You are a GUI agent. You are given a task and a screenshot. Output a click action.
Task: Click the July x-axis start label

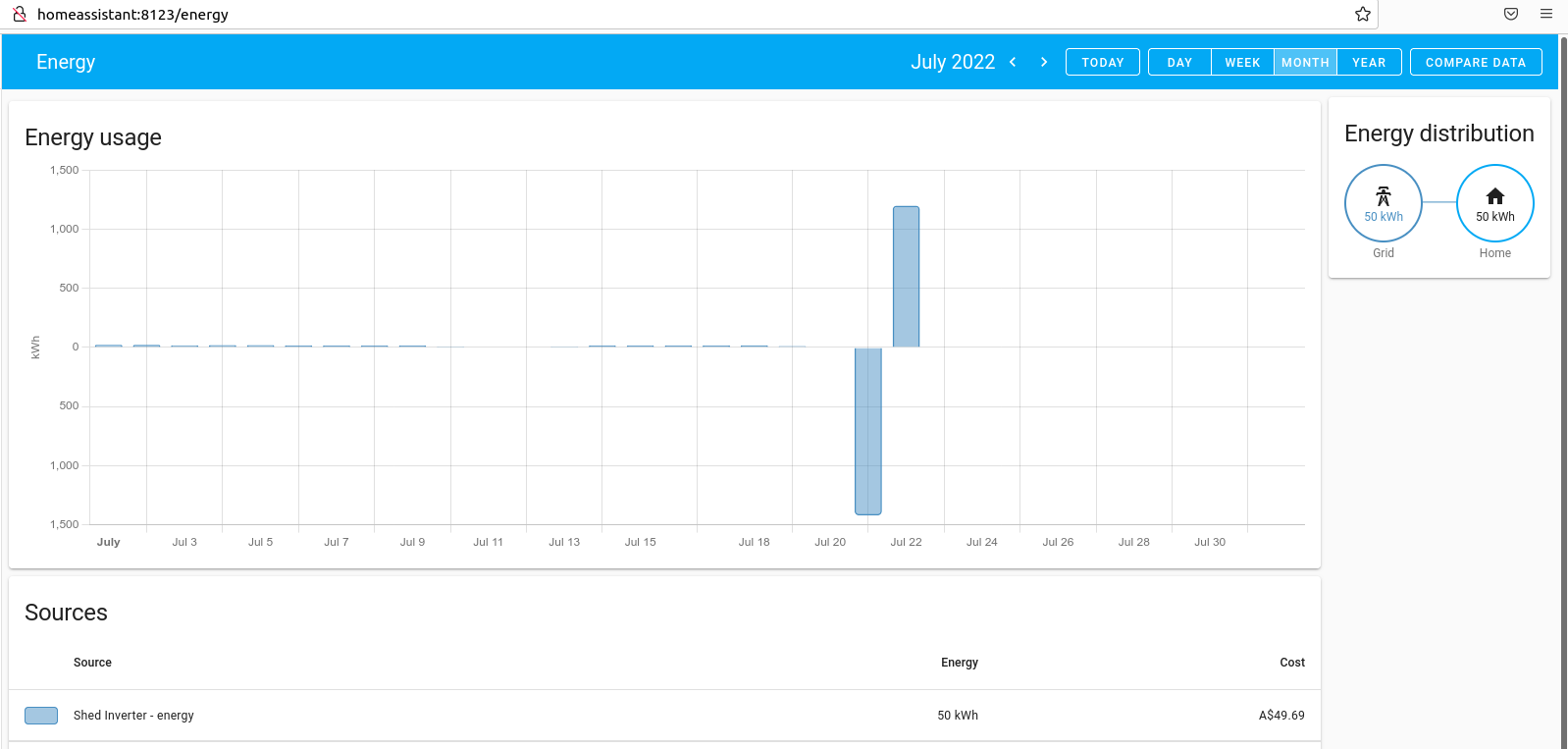109,542
